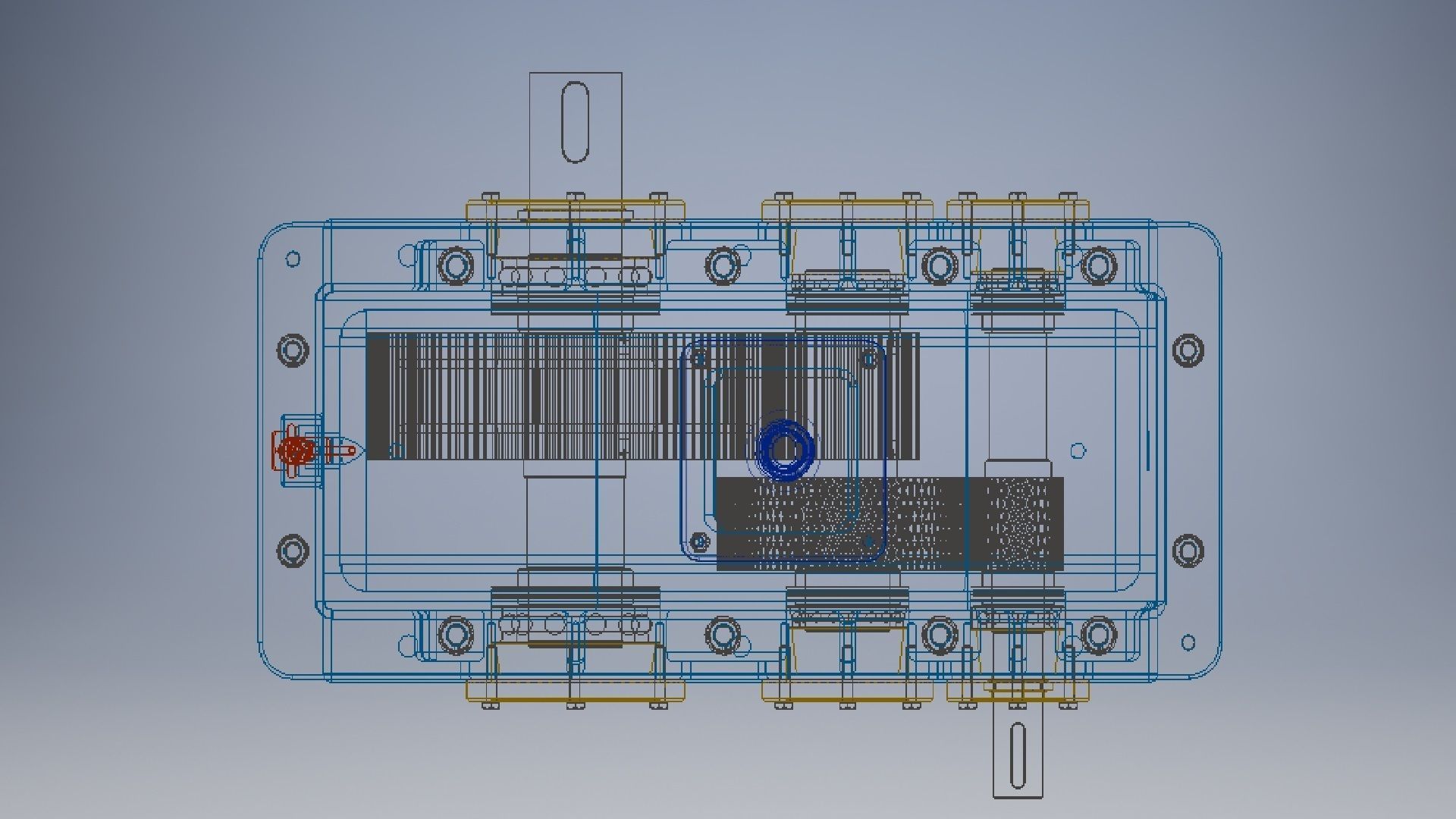The height and width of the screenshot is (819, 1456).
Task: Click the small hole near the housing's top-left corner
Action: (293, 259)
